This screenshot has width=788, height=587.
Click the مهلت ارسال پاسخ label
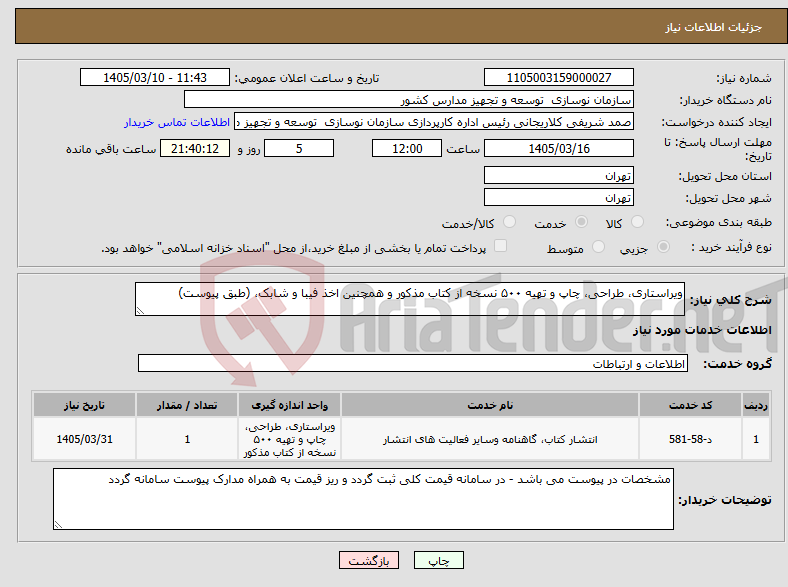coord(717,149)
